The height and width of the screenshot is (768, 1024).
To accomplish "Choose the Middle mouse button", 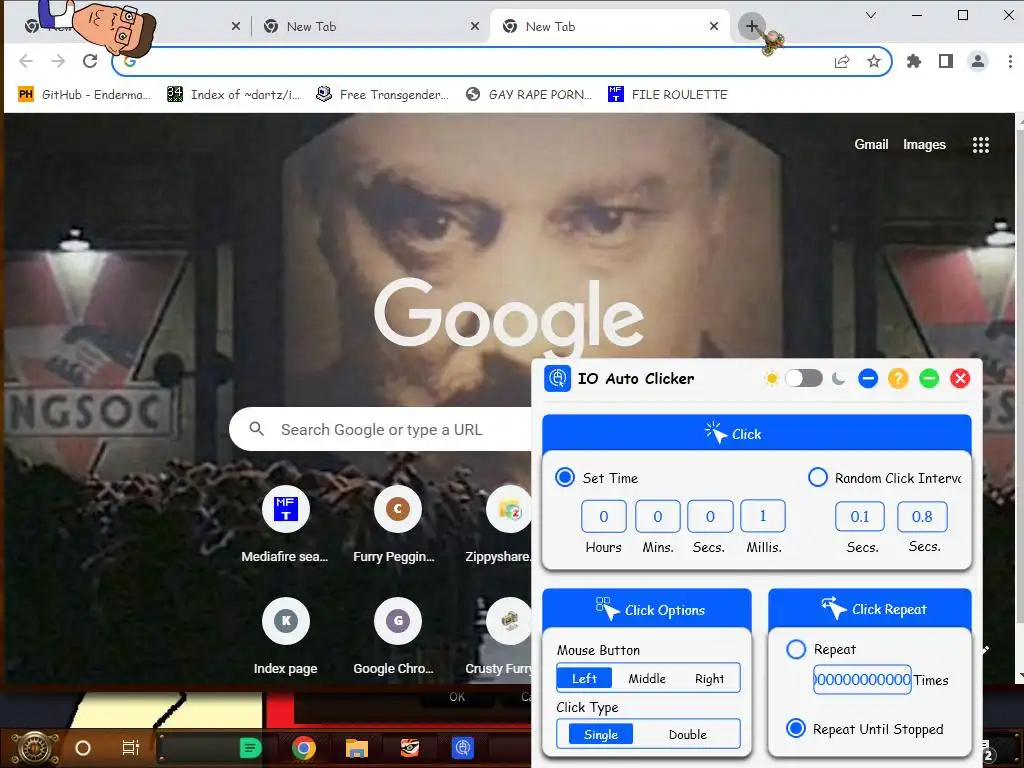I will pyautogui.click(x=647, y=679).
